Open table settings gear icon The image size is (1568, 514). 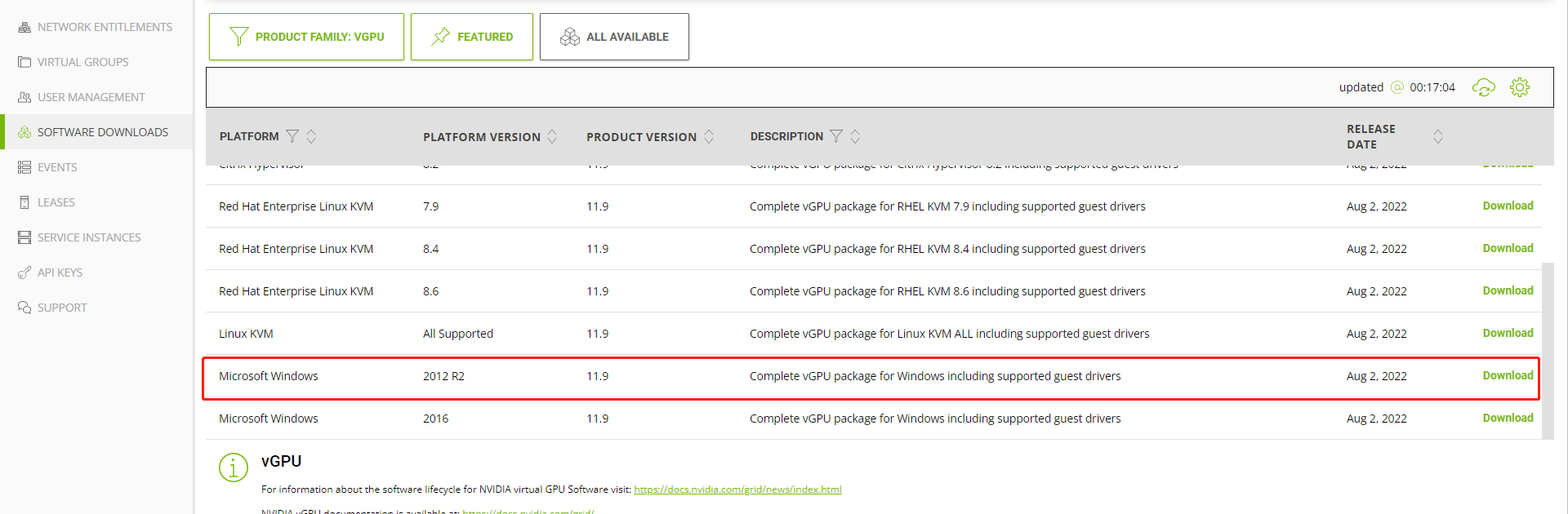click(x=1519, y=87)
